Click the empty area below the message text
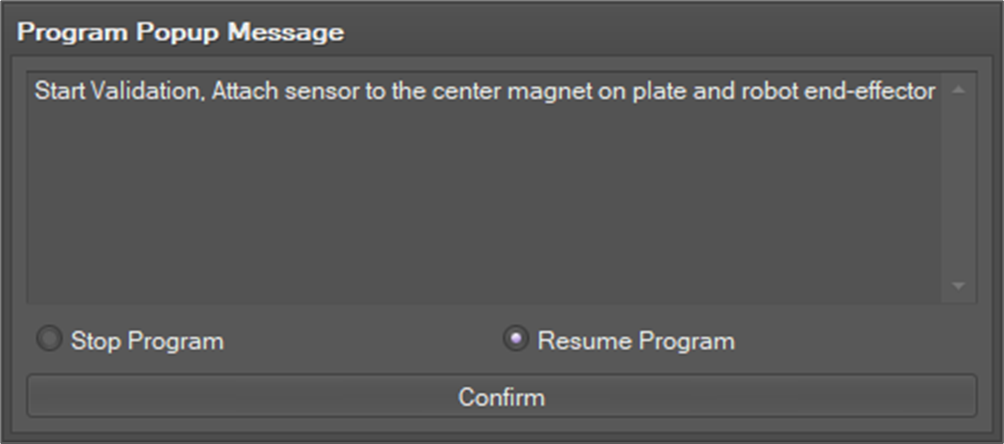 480,210
